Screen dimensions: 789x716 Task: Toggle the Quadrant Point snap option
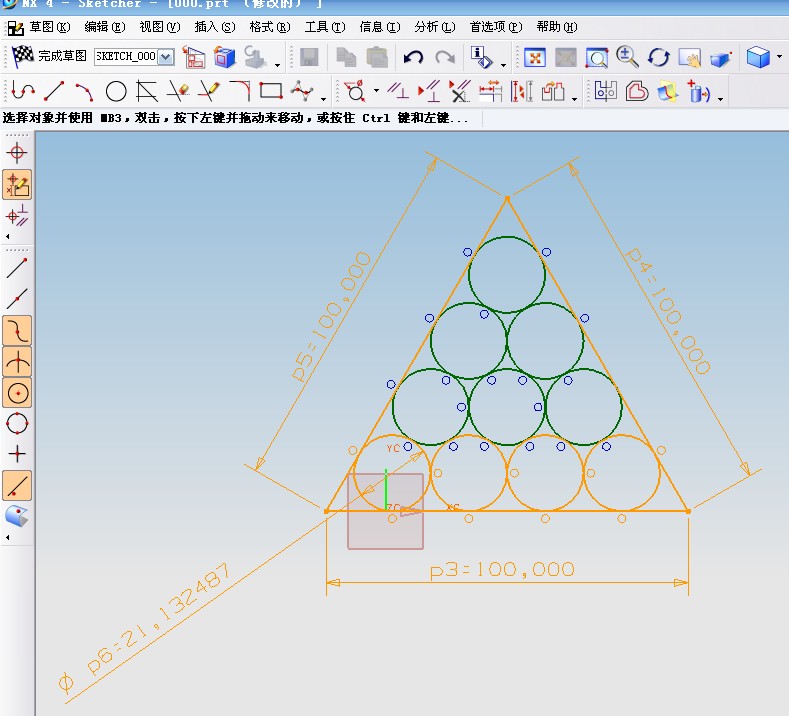17,423
